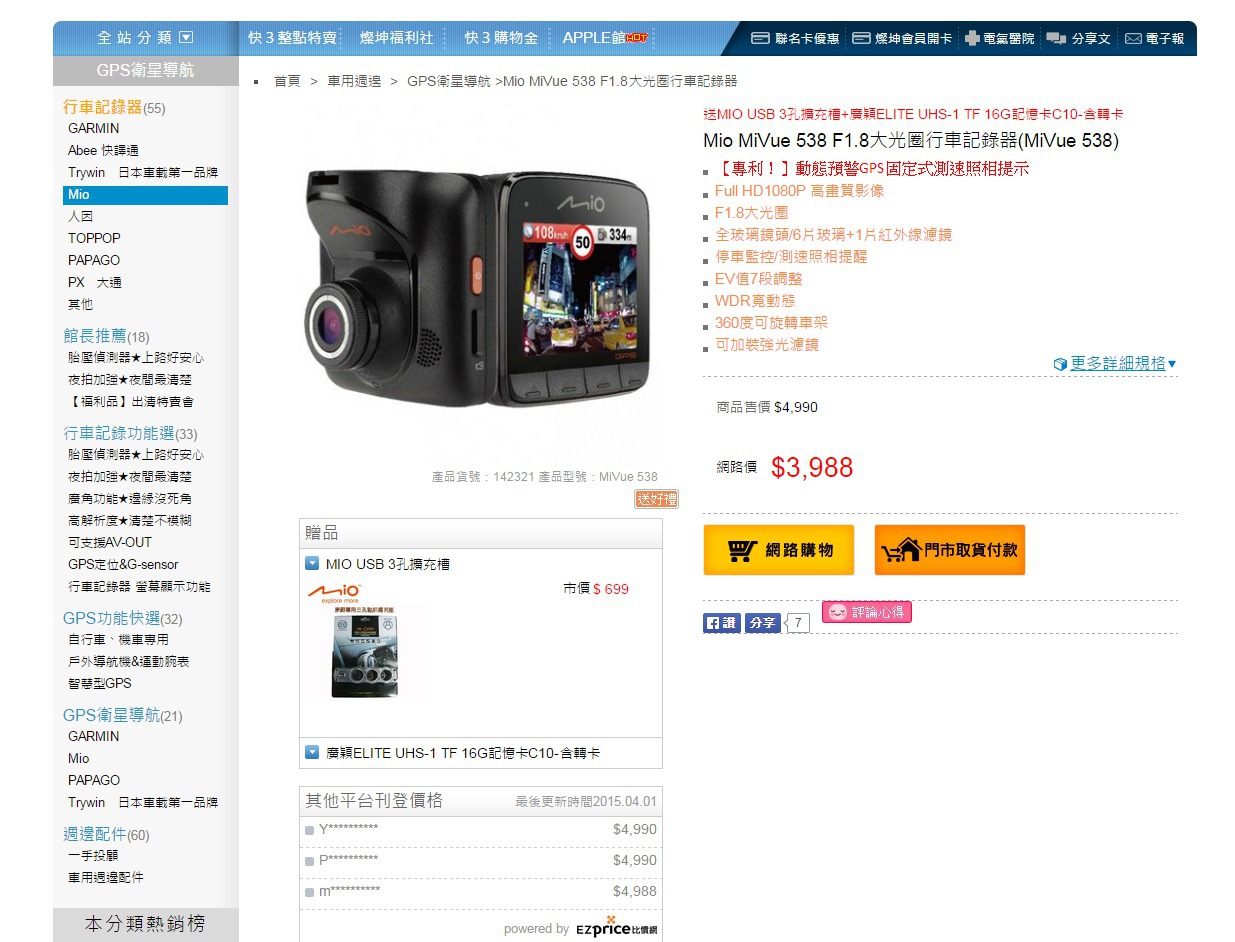Image resolution: width=1235 pixels, height=942 pixels.
Task: Open the APPLE館 menu tab
Action: (x=605, y=38)
